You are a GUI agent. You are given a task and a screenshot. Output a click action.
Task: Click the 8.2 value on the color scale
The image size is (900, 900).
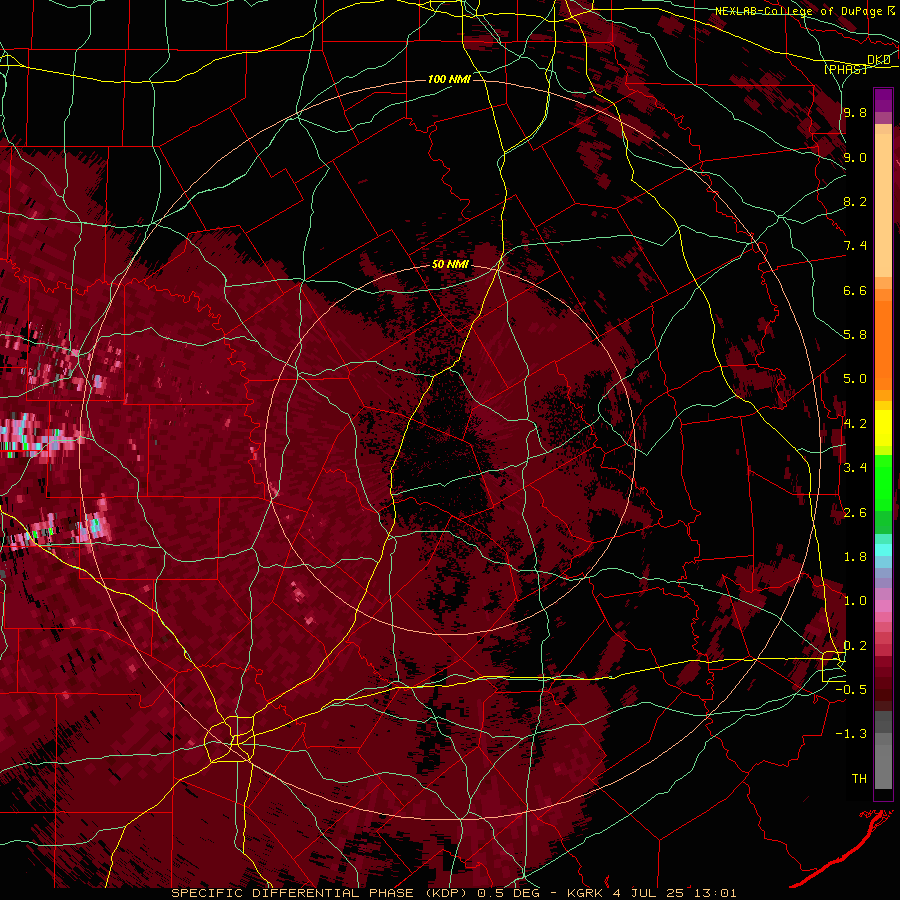(x=855, y=201)
